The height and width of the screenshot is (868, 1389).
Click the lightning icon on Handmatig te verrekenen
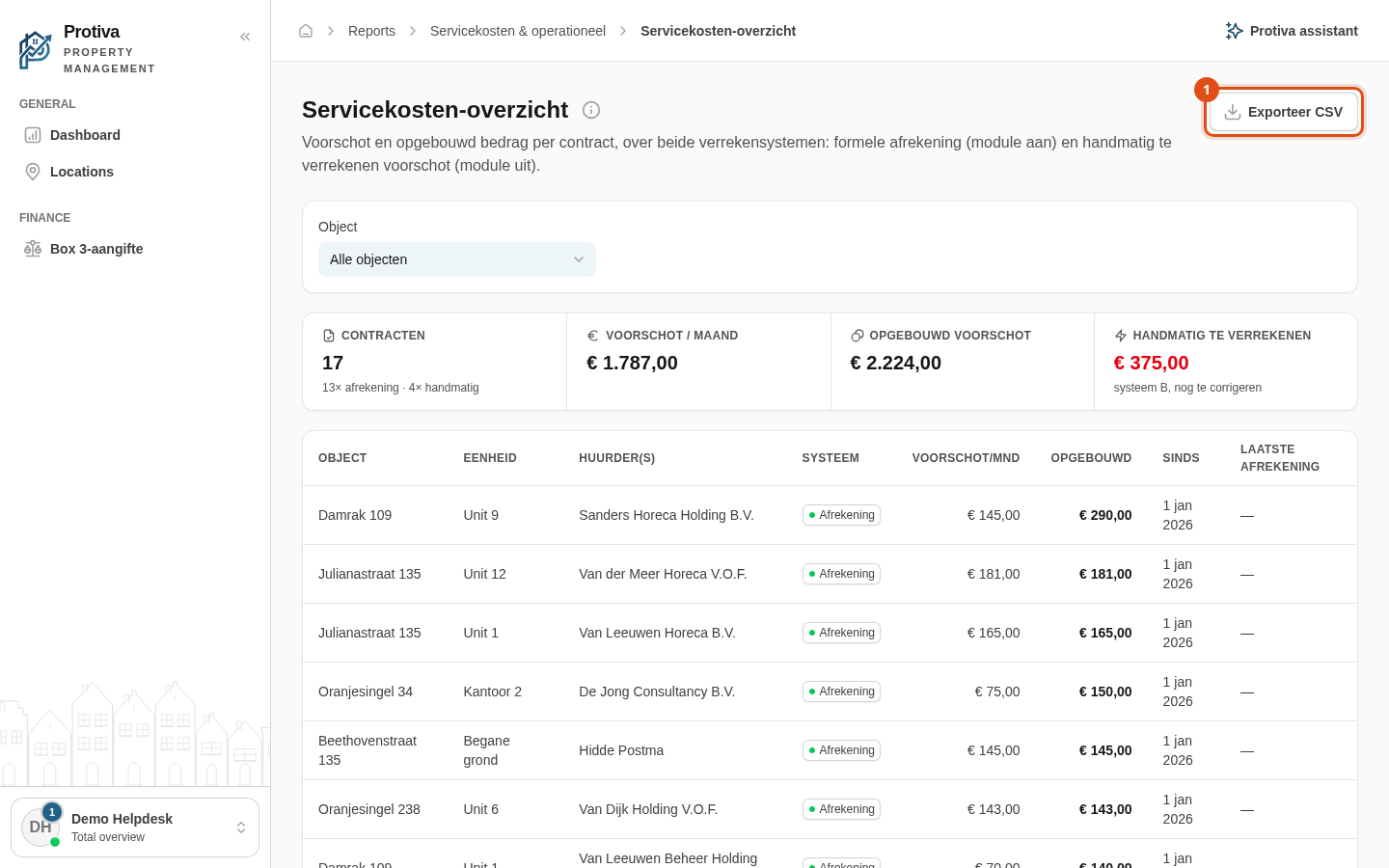pos(1121,336)
